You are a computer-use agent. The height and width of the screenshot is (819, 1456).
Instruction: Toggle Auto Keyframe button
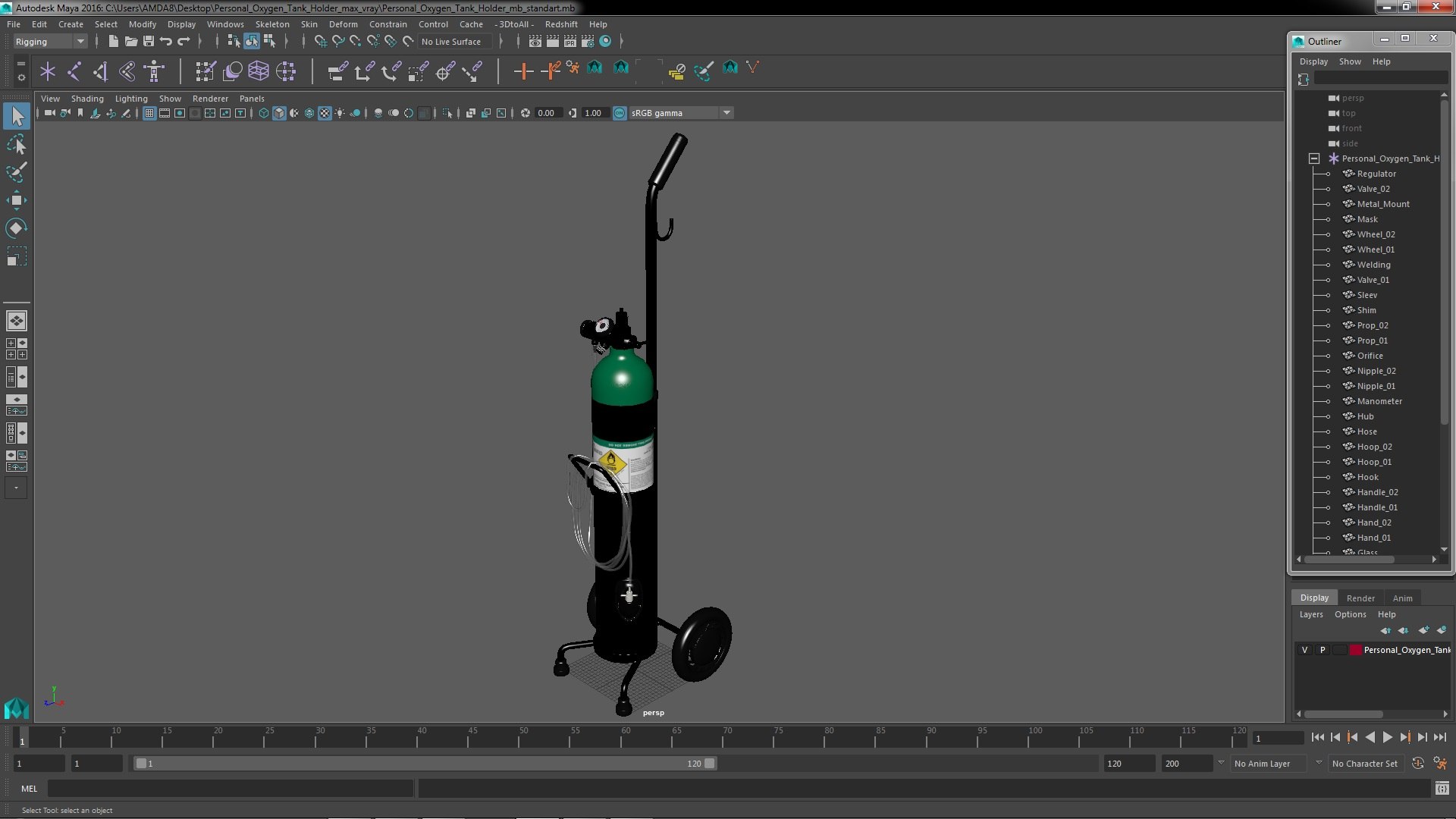tap(1418, 764)
